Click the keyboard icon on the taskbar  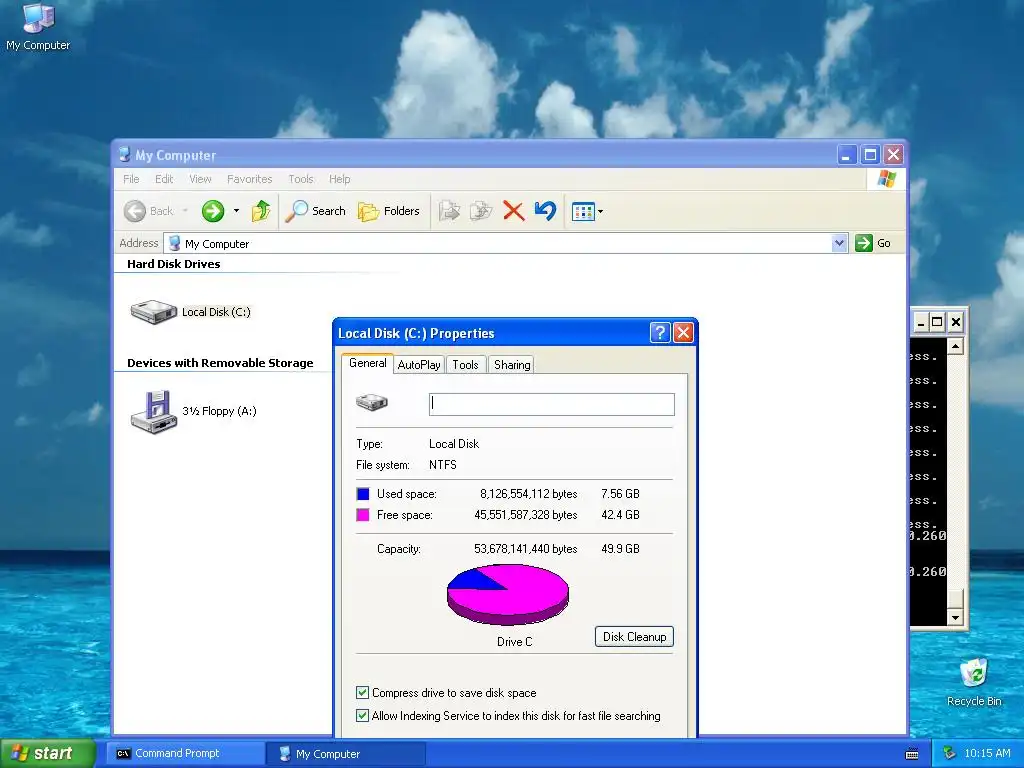click(x=912, y=754)
